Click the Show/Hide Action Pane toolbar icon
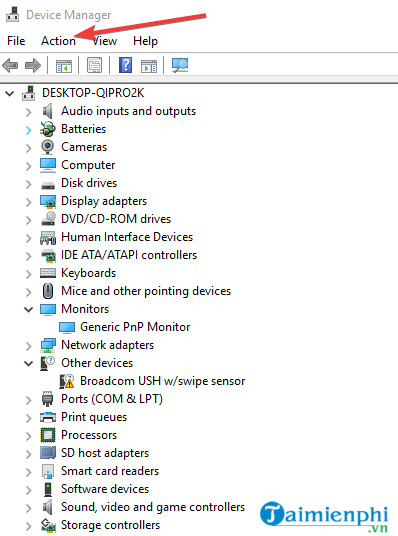This screenshot has width=398, height=536. (149, 65)
